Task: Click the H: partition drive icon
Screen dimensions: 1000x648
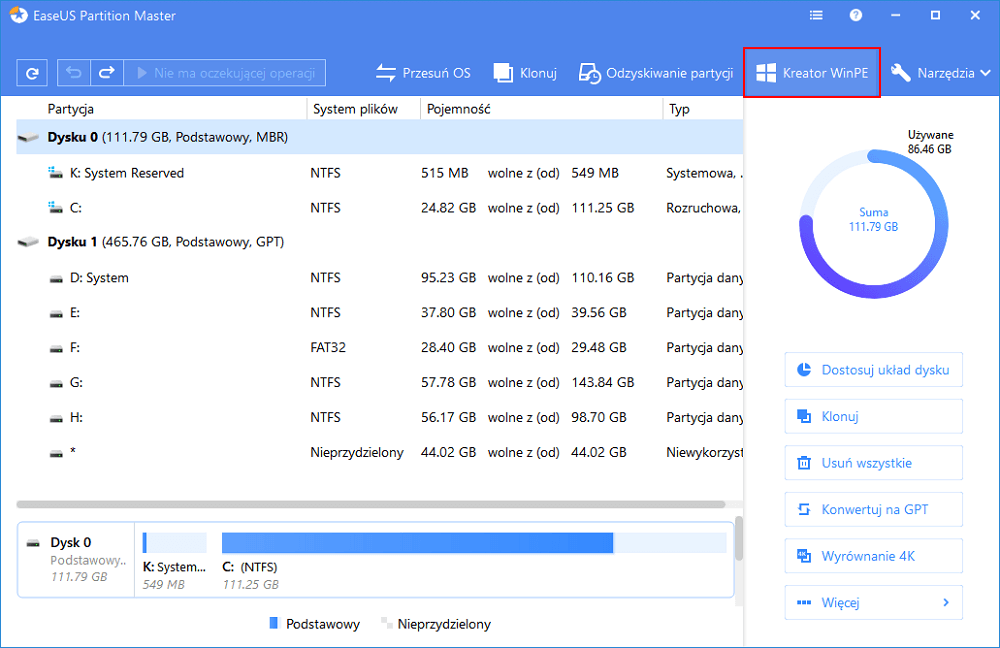Action: [56, 419]
